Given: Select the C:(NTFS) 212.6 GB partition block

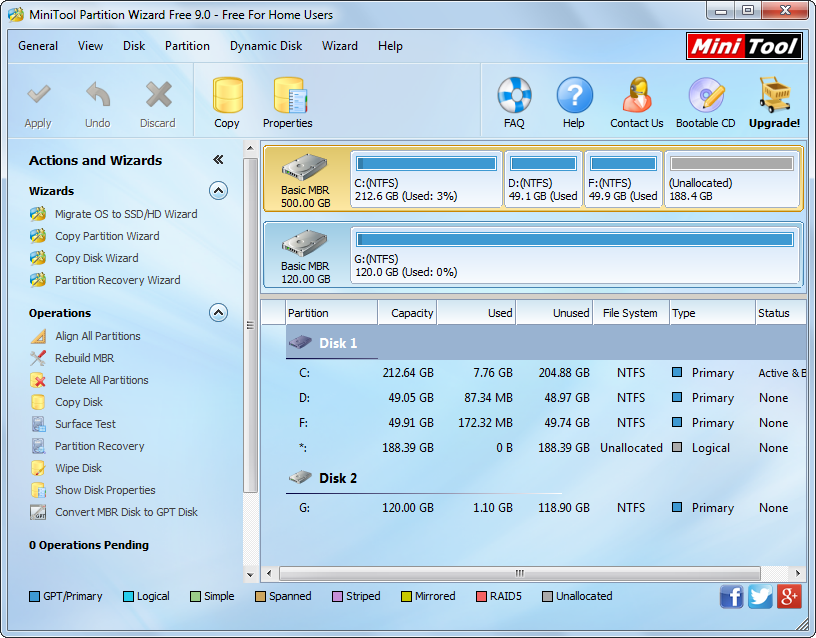Looking at the screenshot, I should 426,180.
